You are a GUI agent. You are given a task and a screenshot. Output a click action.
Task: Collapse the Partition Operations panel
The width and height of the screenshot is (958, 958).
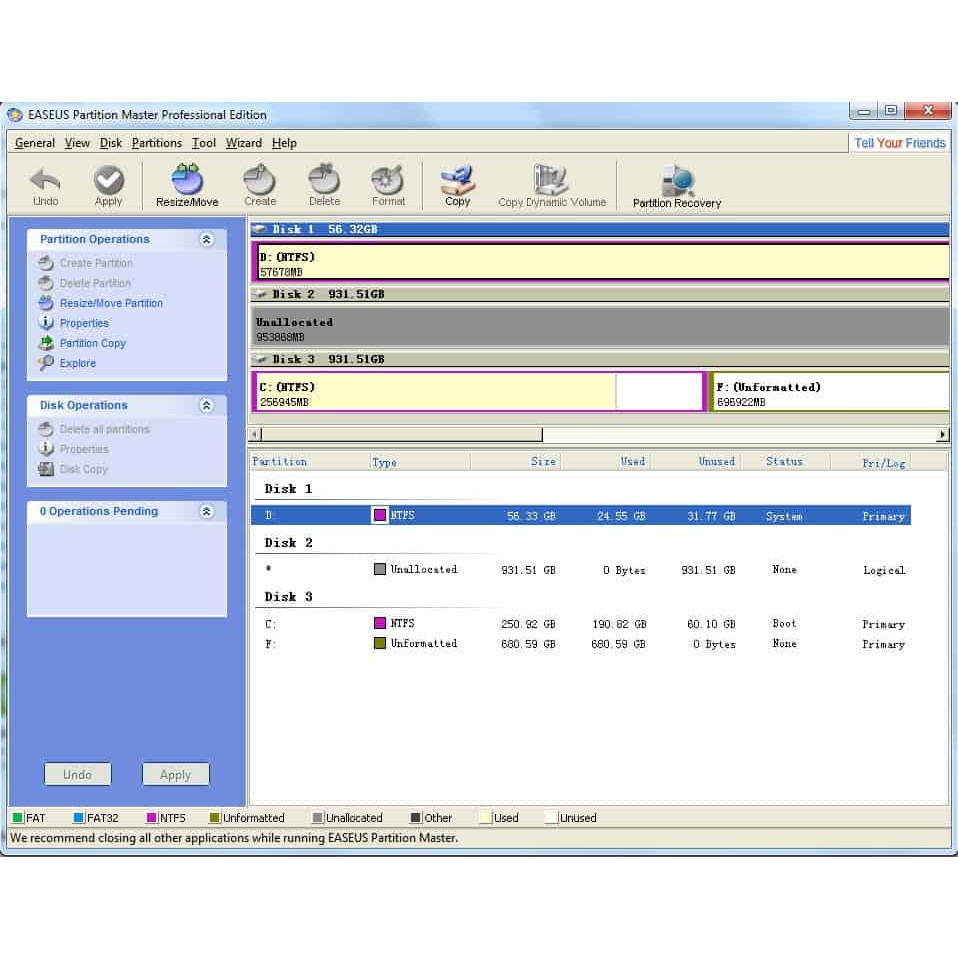click(x=206, y=240)
